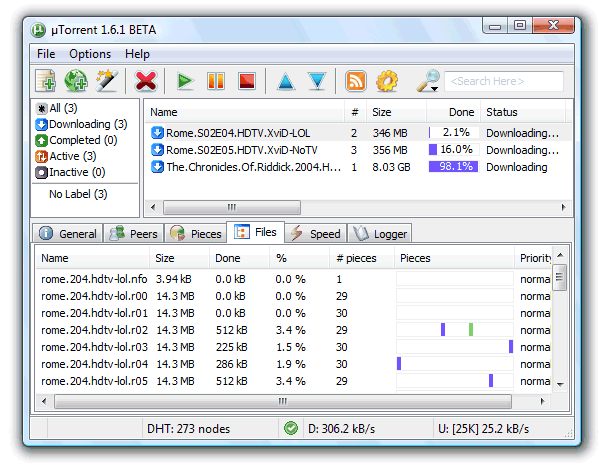Click files list horizontal scrollbar thumb
599x465 pixels.
(x=283, y=402)
